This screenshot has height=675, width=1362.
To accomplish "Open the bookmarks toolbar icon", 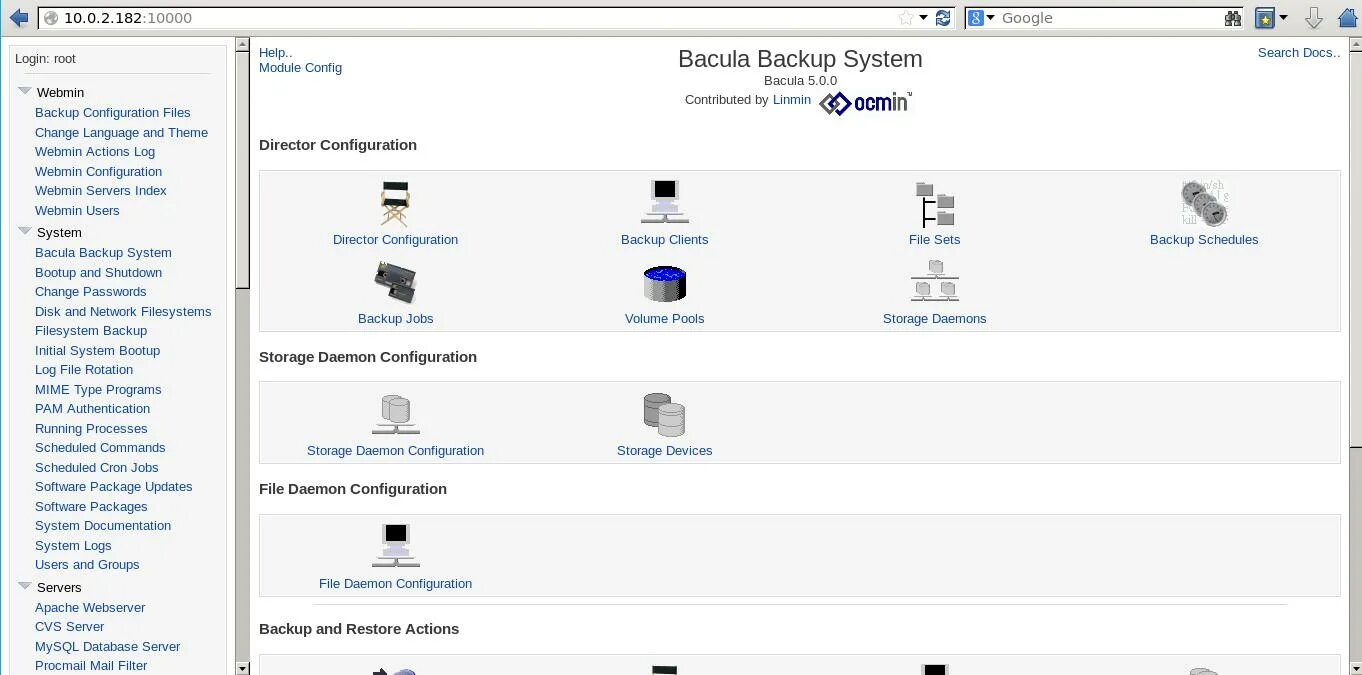I will (x=1265, y=18).
